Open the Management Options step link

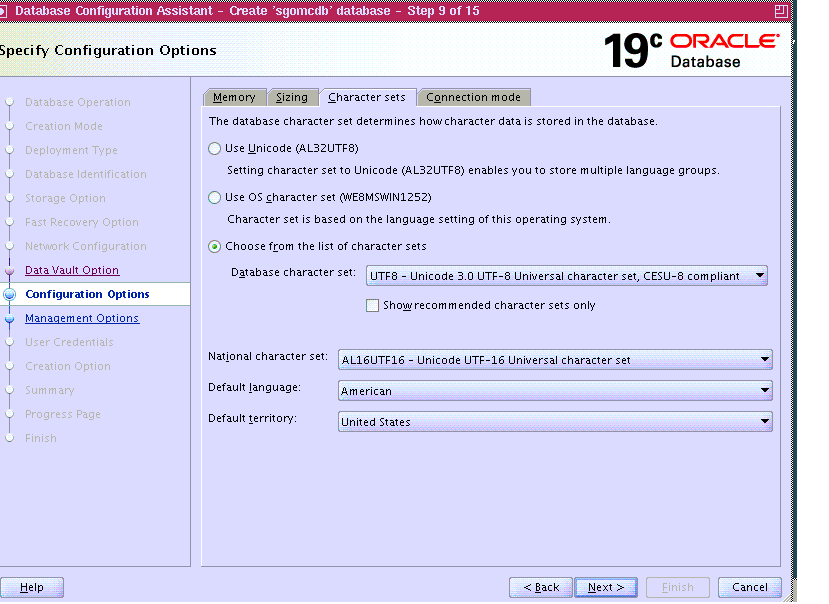[x=82, y=319]
